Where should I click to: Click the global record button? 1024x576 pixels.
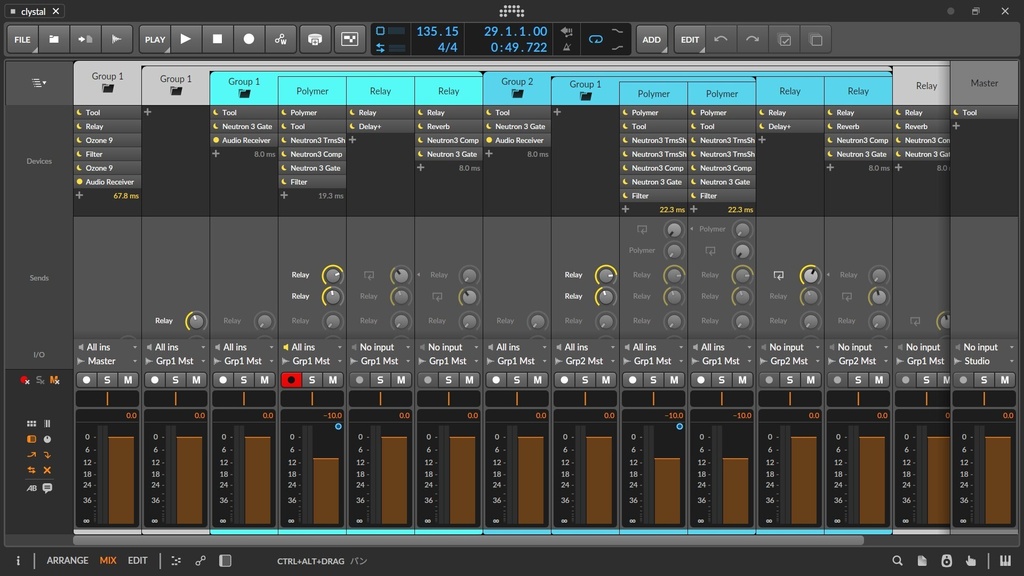point(249,39)
